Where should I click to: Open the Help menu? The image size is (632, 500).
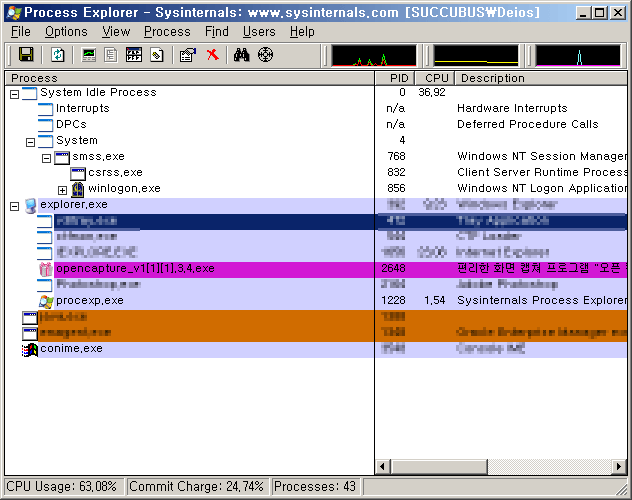click(302, 31)
